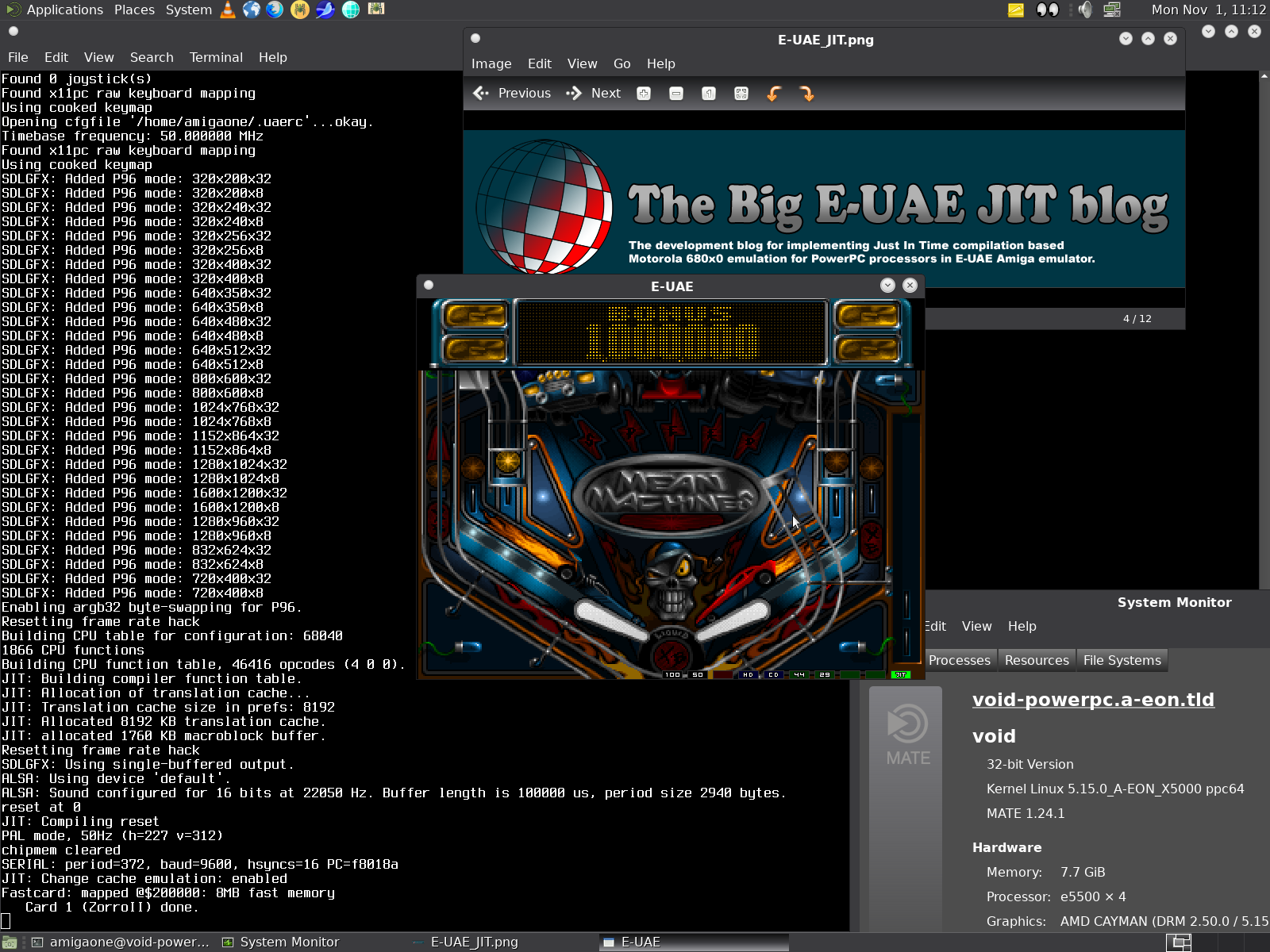Switch to the Processes tab

(x=959, y=660)
